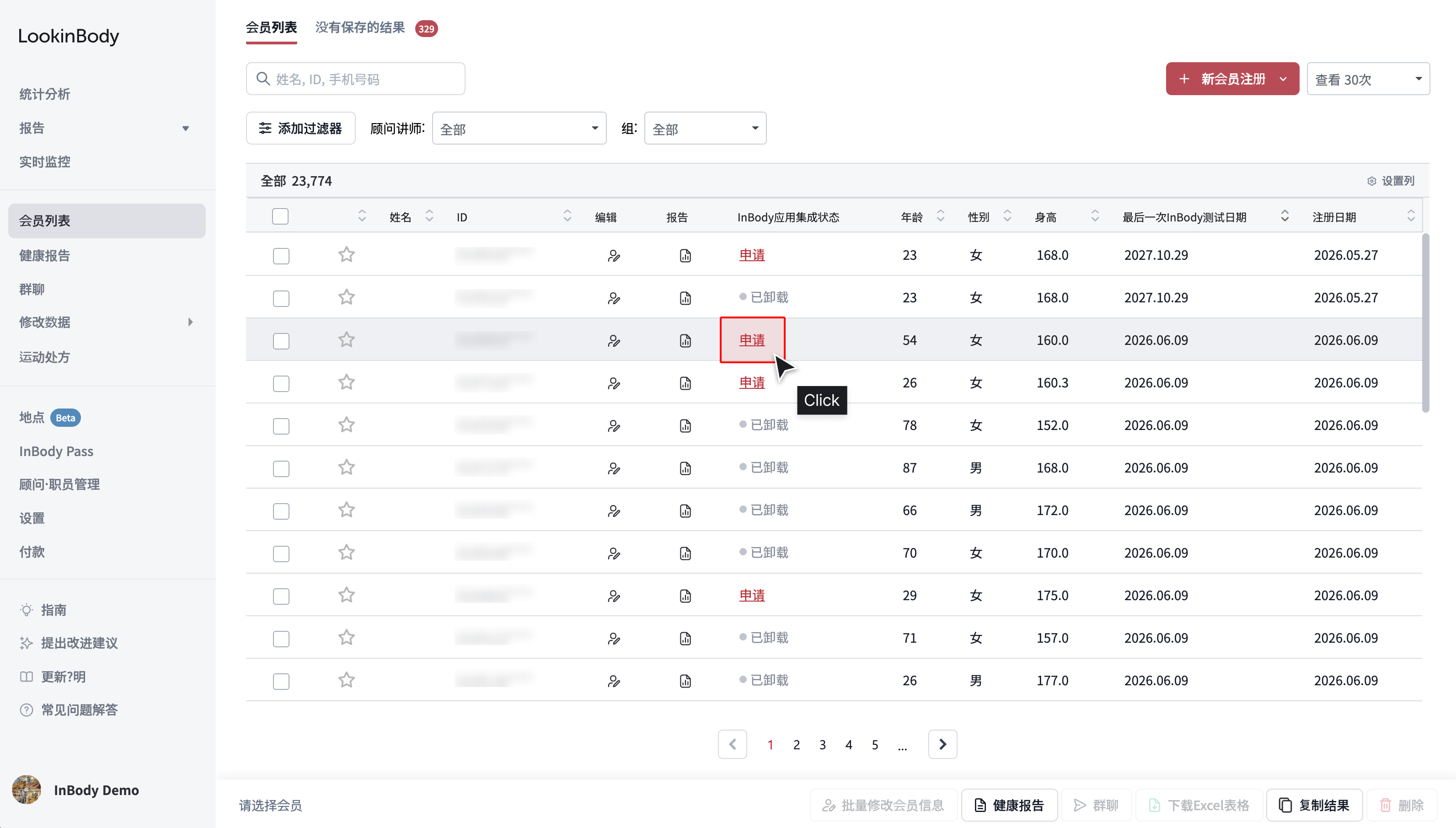This screenshot has height=828, width=1456.
Task: Open the 查看 30次 dropdown
Action: tap(1368, 79)
